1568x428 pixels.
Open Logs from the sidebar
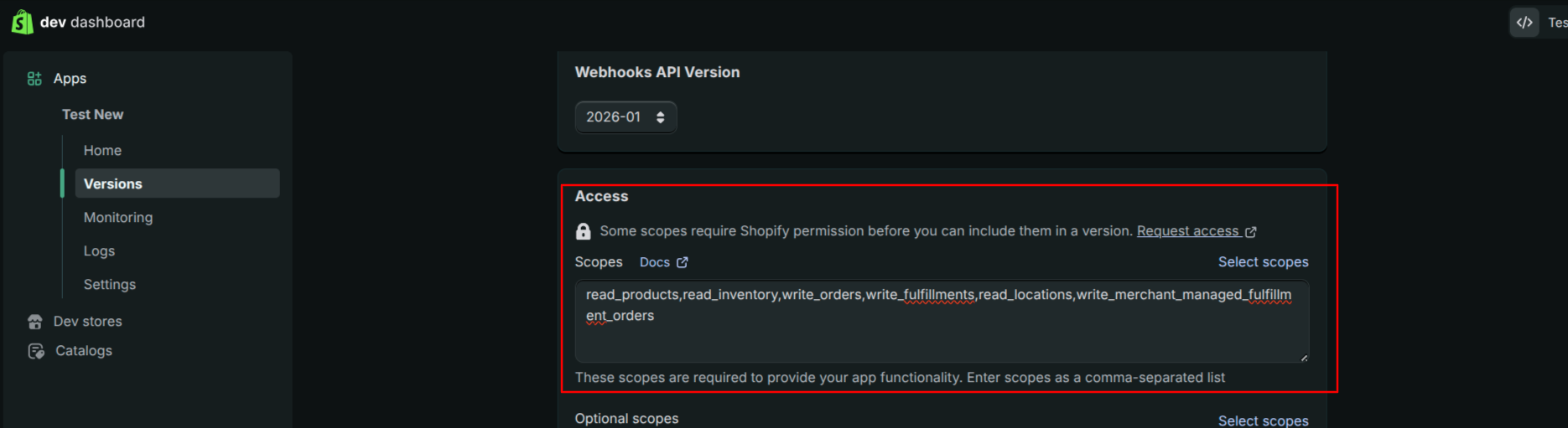pyautogui.click(x=99, y=251)
